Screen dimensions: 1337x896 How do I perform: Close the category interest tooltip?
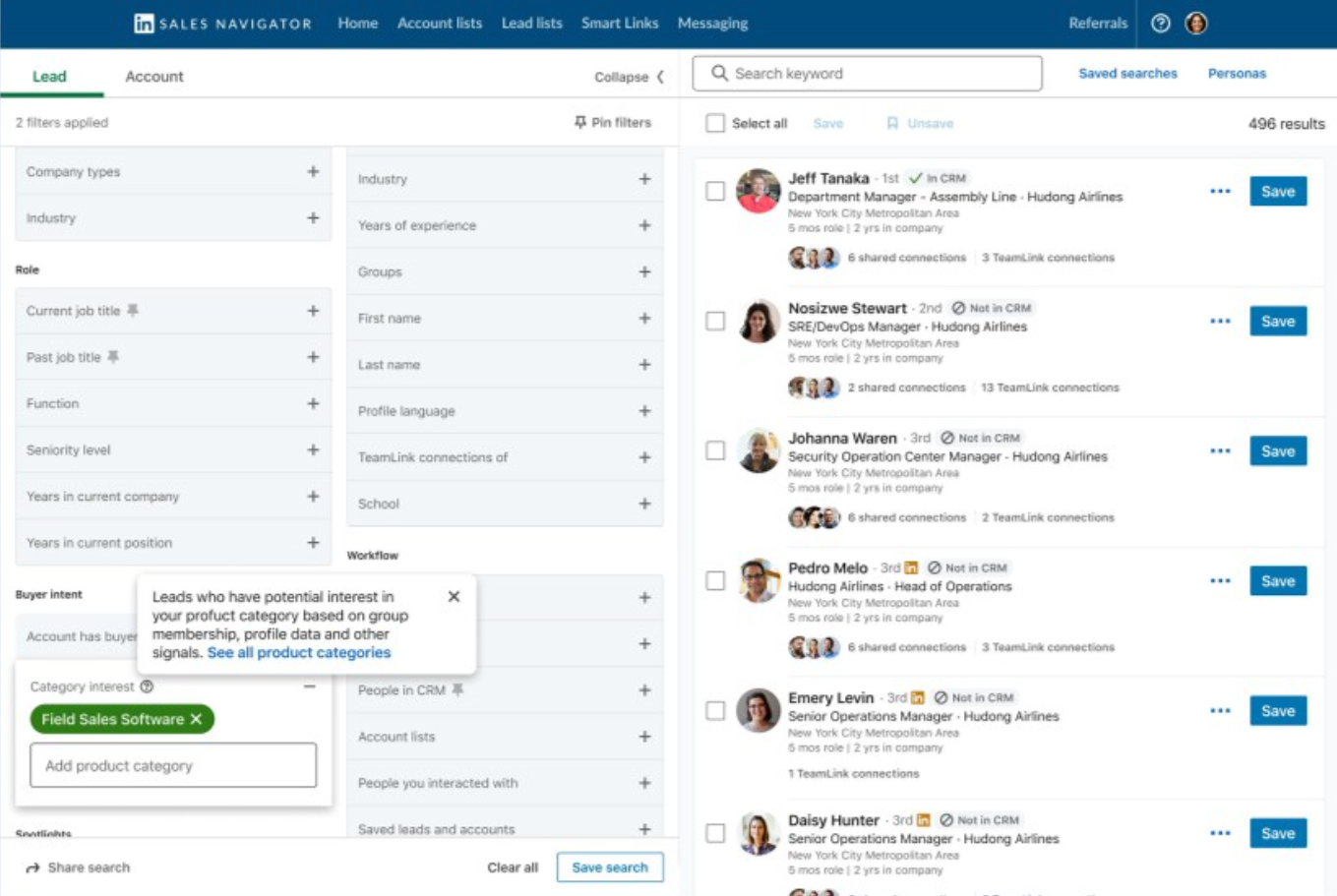[x=454, y=596]
